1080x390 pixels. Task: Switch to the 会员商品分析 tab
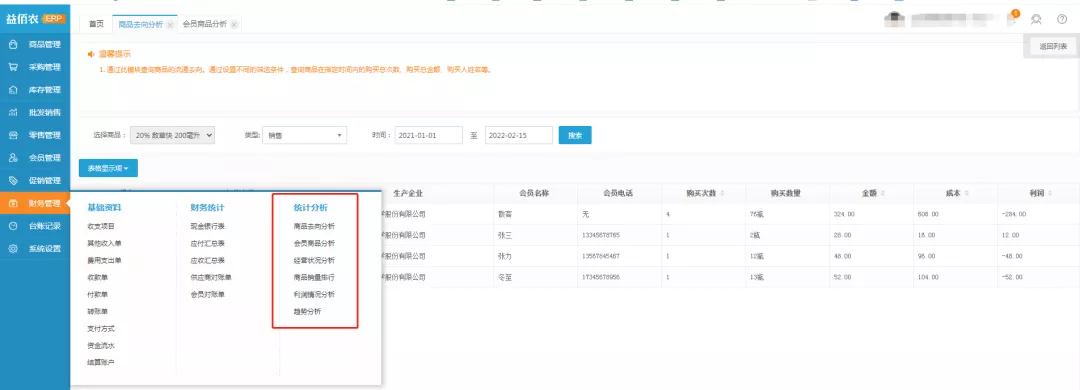[x=204, y=24]
